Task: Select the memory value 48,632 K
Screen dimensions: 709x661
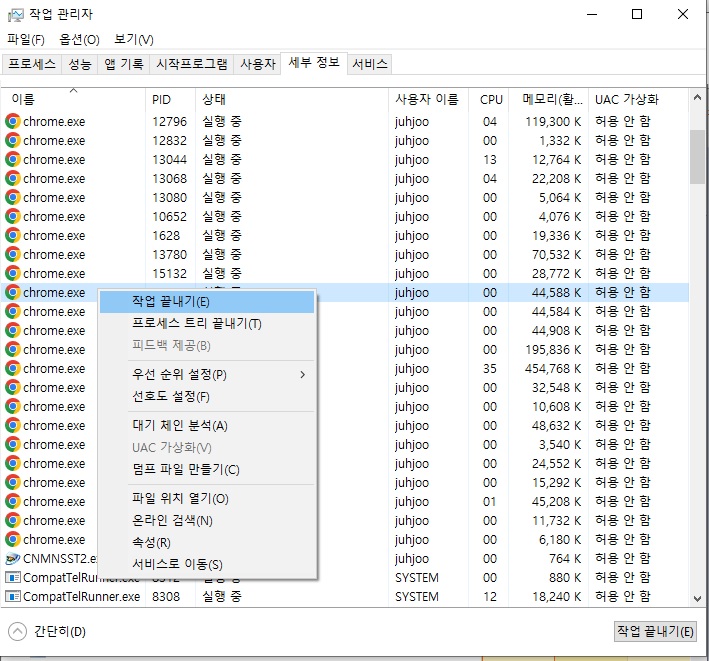Action: click(556, 425)
